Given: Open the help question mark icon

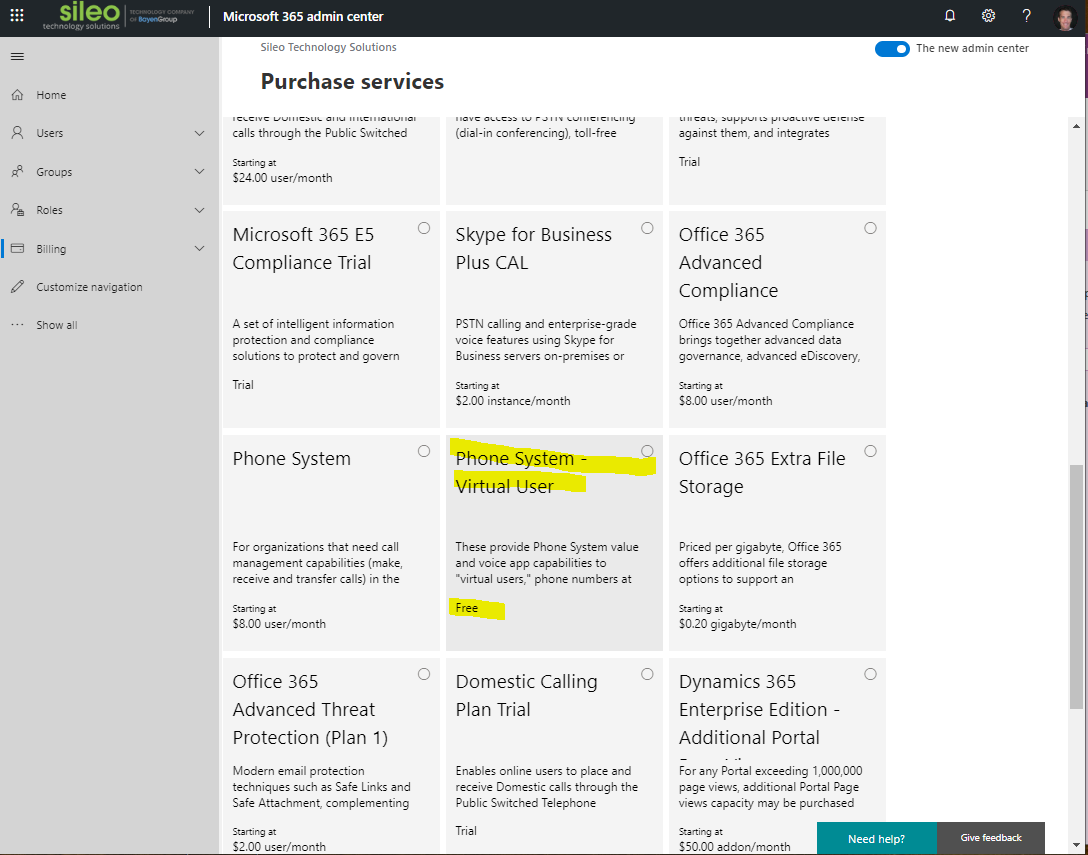Looking at the screenshot, I should click(1026, 16).
